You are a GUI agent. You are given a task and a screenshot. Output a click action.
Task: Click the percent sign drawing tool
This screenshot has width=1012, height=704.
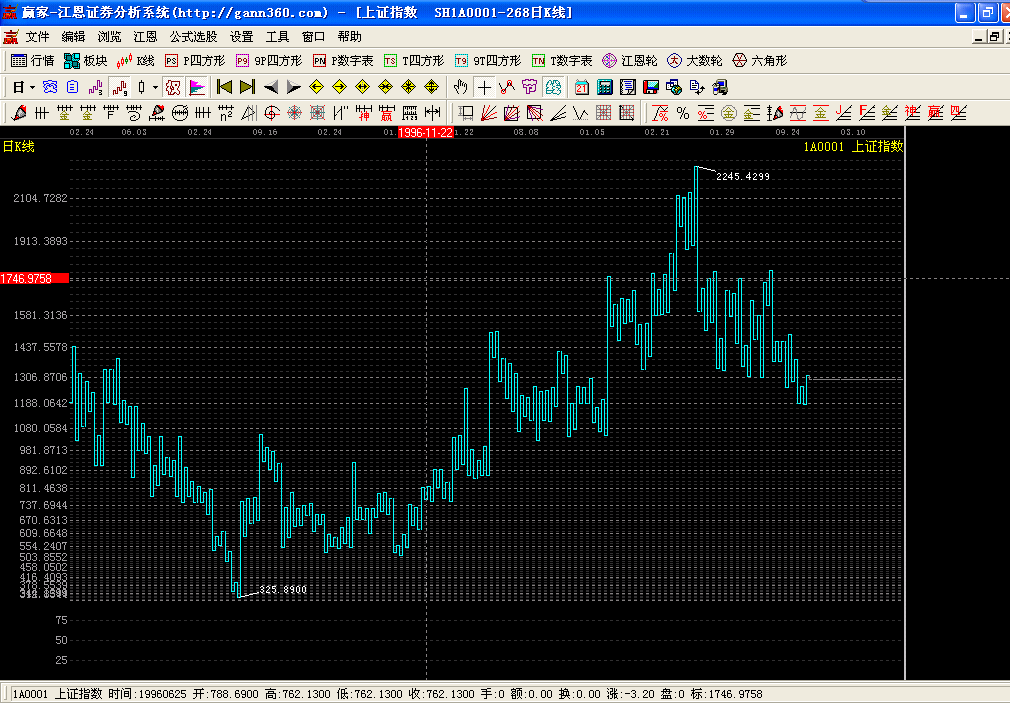click(x=683, y=112)
